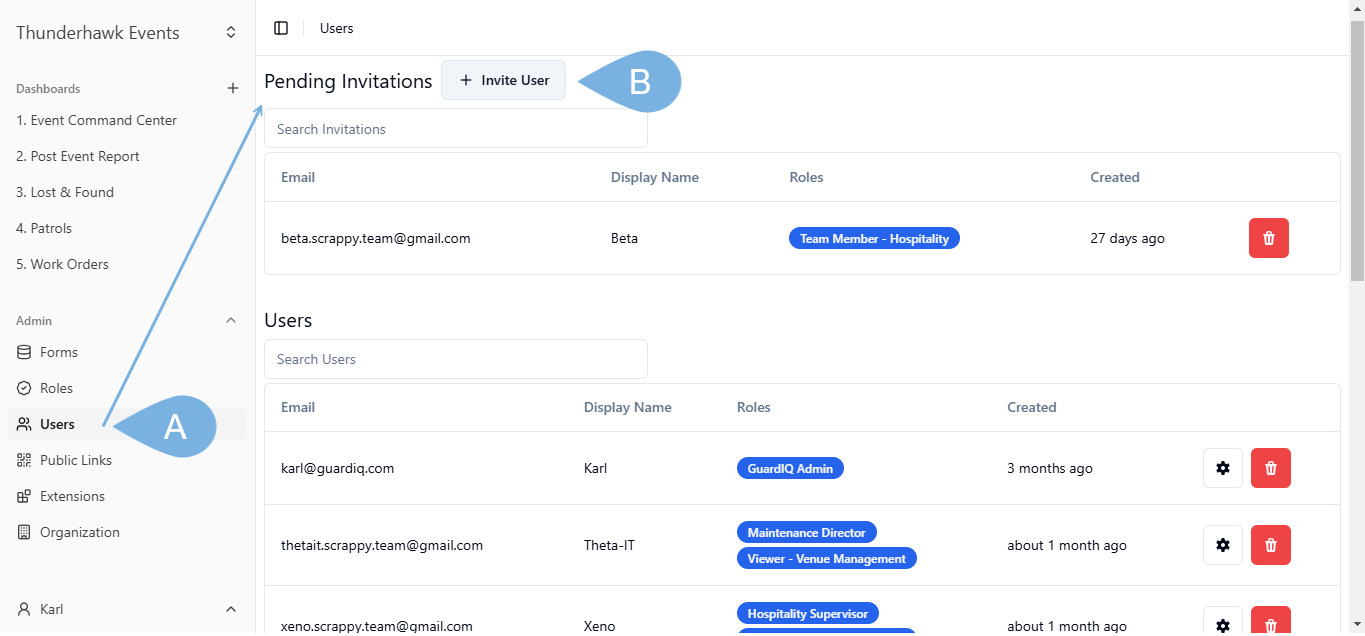Open the Work Orders dashboard
This screenshot has width=1365, height=636.
click(62, 264)
